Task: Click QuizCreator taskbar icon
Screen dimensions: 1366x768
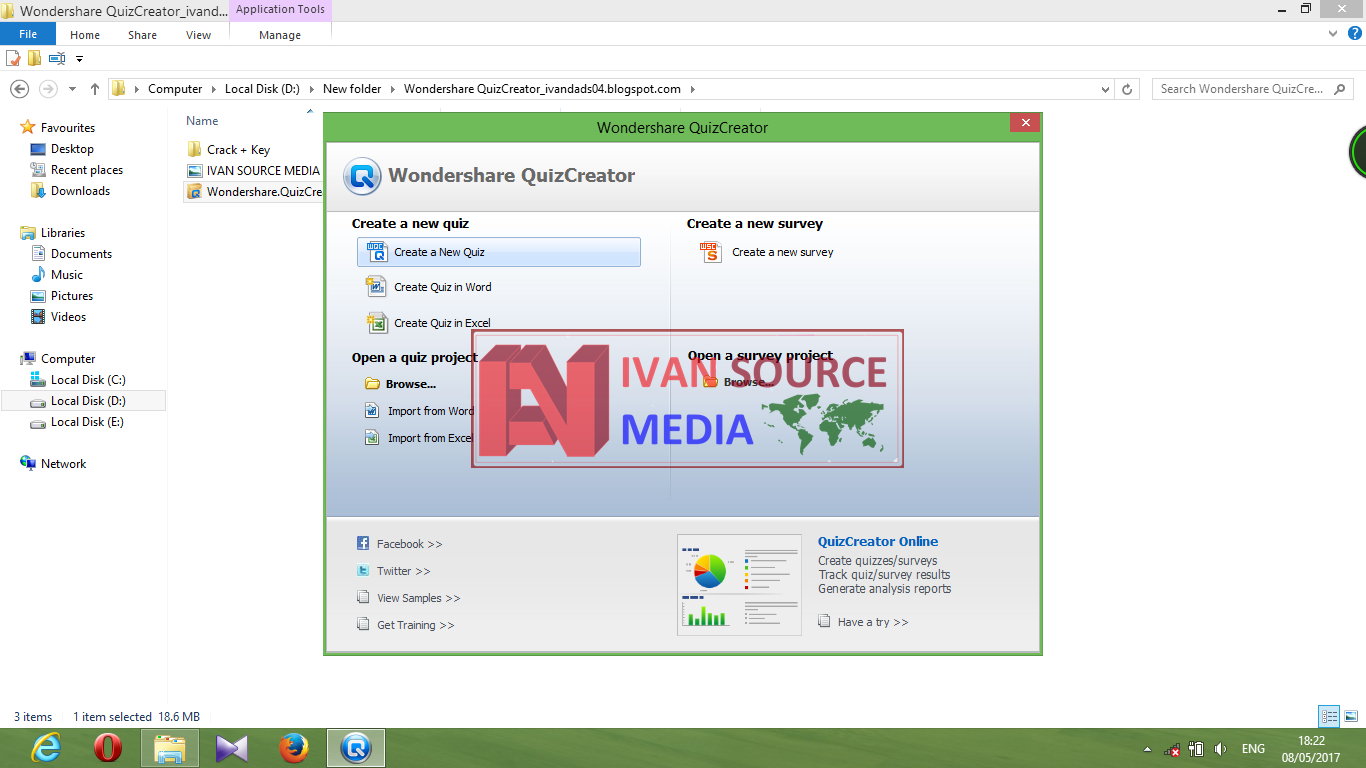Action: [x=356, y=748]
